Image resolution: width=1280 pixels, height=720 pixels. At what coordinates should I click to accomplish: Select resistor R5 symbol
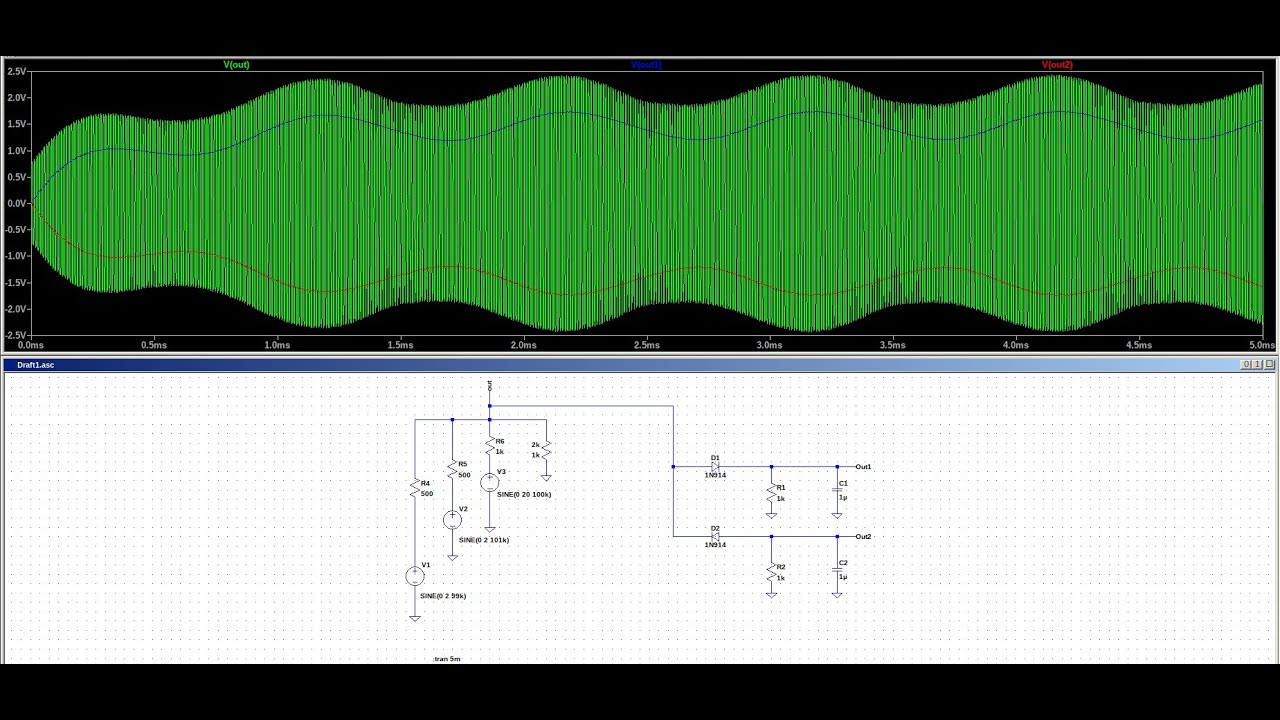(x=452, y=468)
